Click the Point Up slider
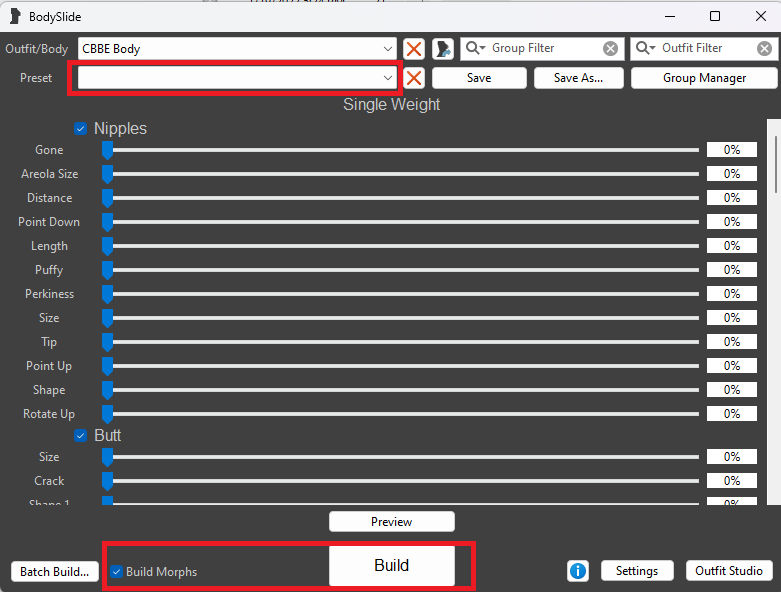781x592 pixels. 400,366
